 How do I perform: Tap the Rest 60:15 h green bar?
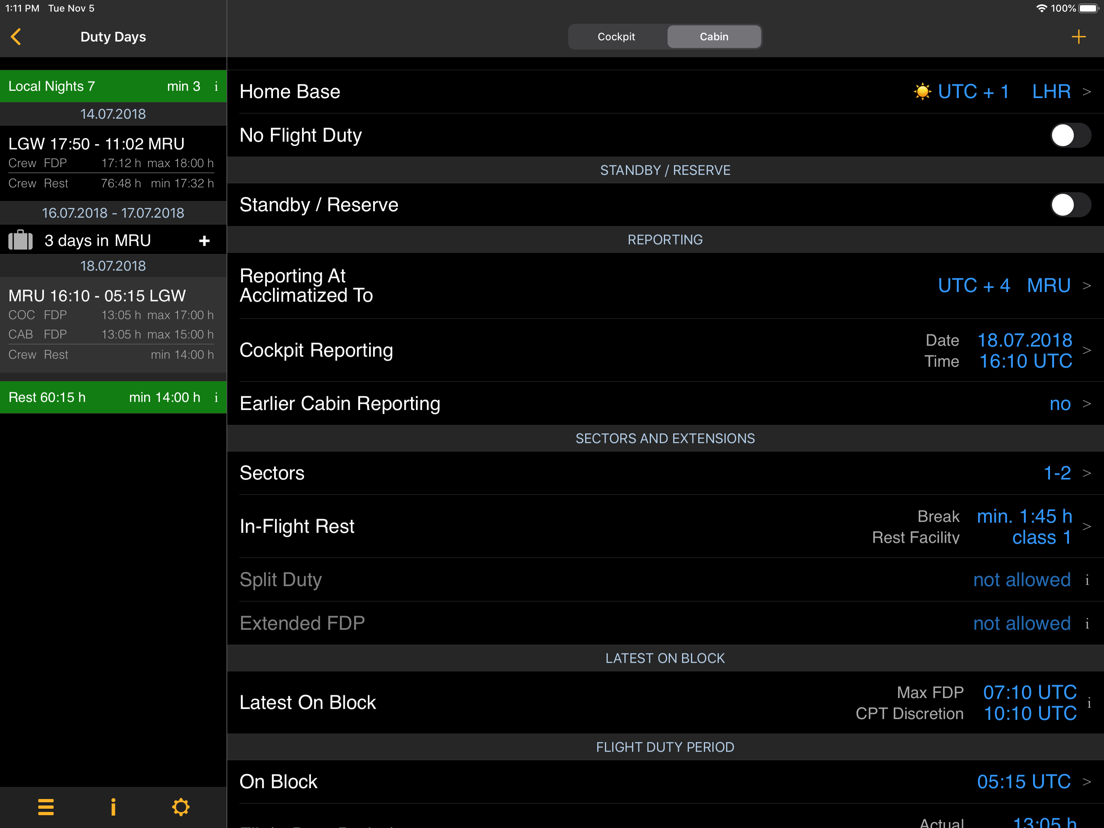click(113, 398)
